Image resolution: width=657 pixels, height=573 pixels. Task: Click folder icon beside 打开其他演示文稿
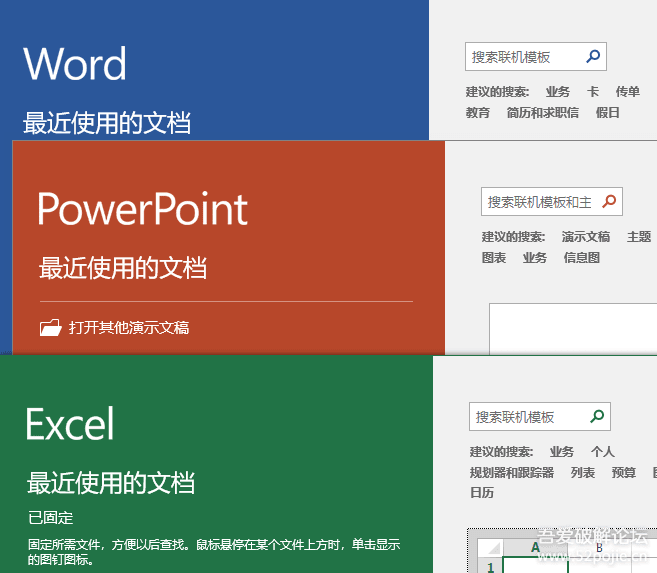51,328
